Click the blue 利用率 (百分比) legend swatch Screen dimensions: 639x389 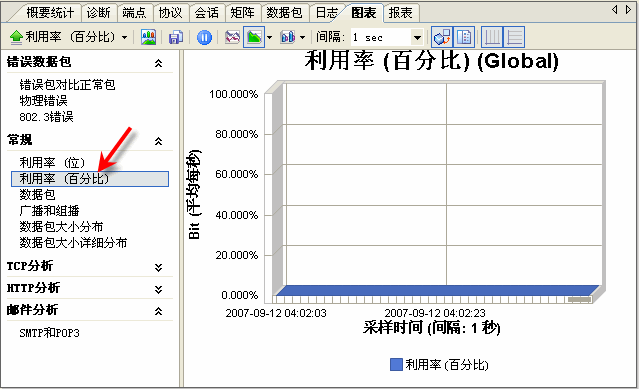(x=396, y=365)
